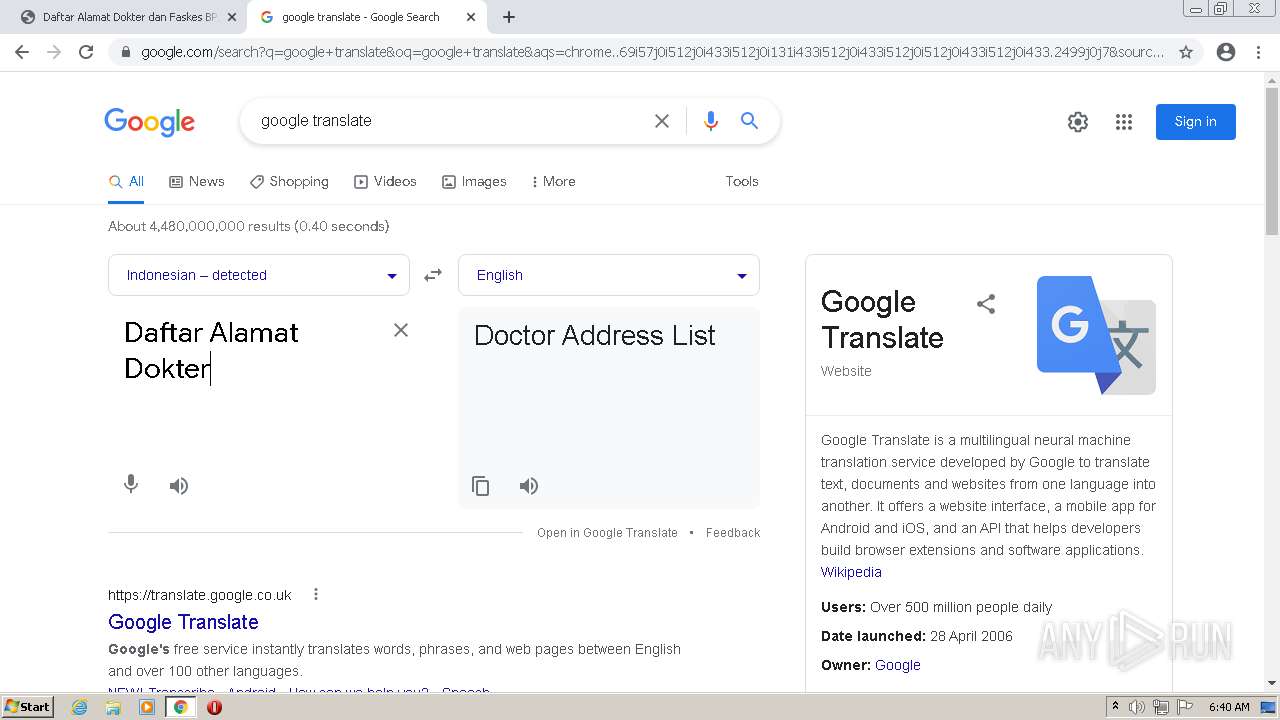This screenshot has width=1280, height=720.
Task: Close the Daftar Alamat Dokter tab
Action: 231,17
